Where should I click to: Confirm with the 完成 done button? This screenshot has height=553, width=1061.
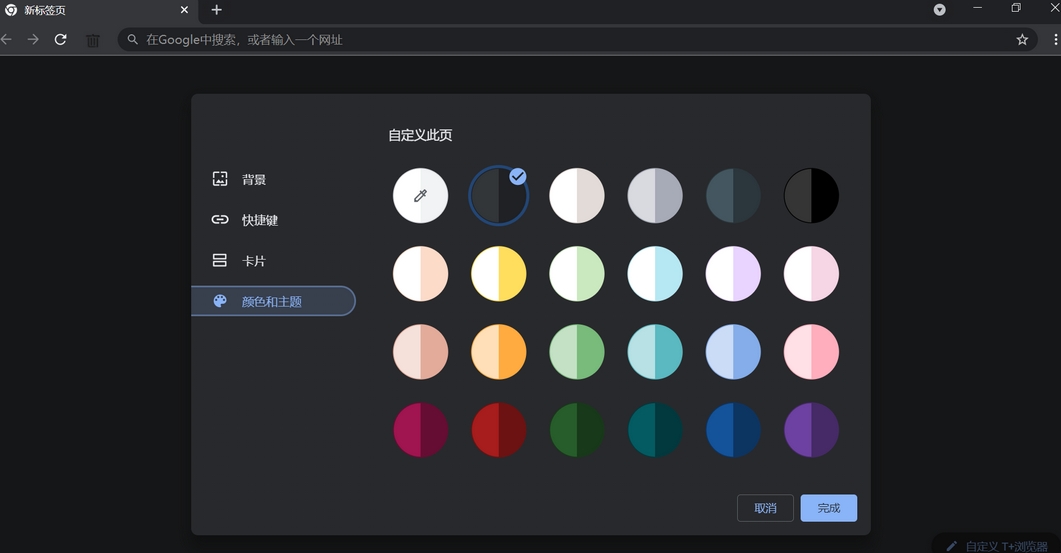point(828,508)
